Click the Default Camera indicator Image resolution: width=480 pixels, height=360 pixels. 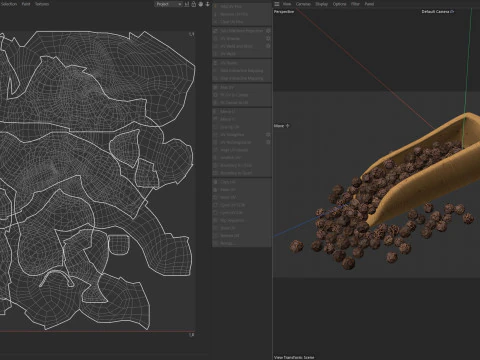pyautogui.click(x=438, y=12)
